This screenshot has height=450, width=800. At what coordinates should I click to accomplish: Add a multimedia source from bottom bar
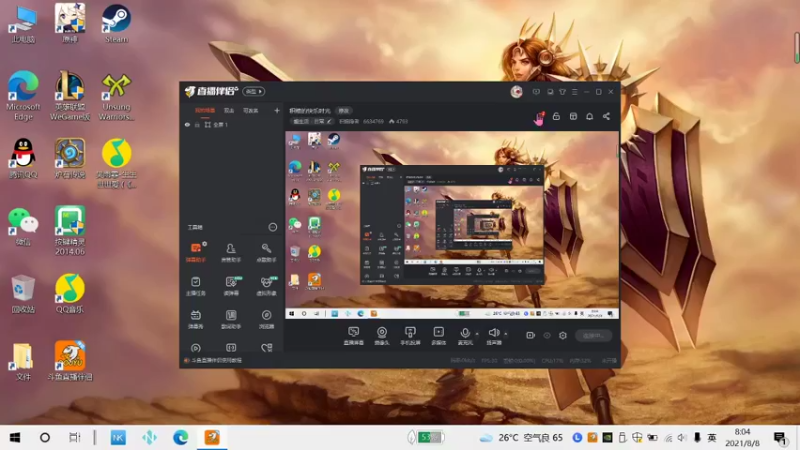pyautogui.click(x=439, y=336)
